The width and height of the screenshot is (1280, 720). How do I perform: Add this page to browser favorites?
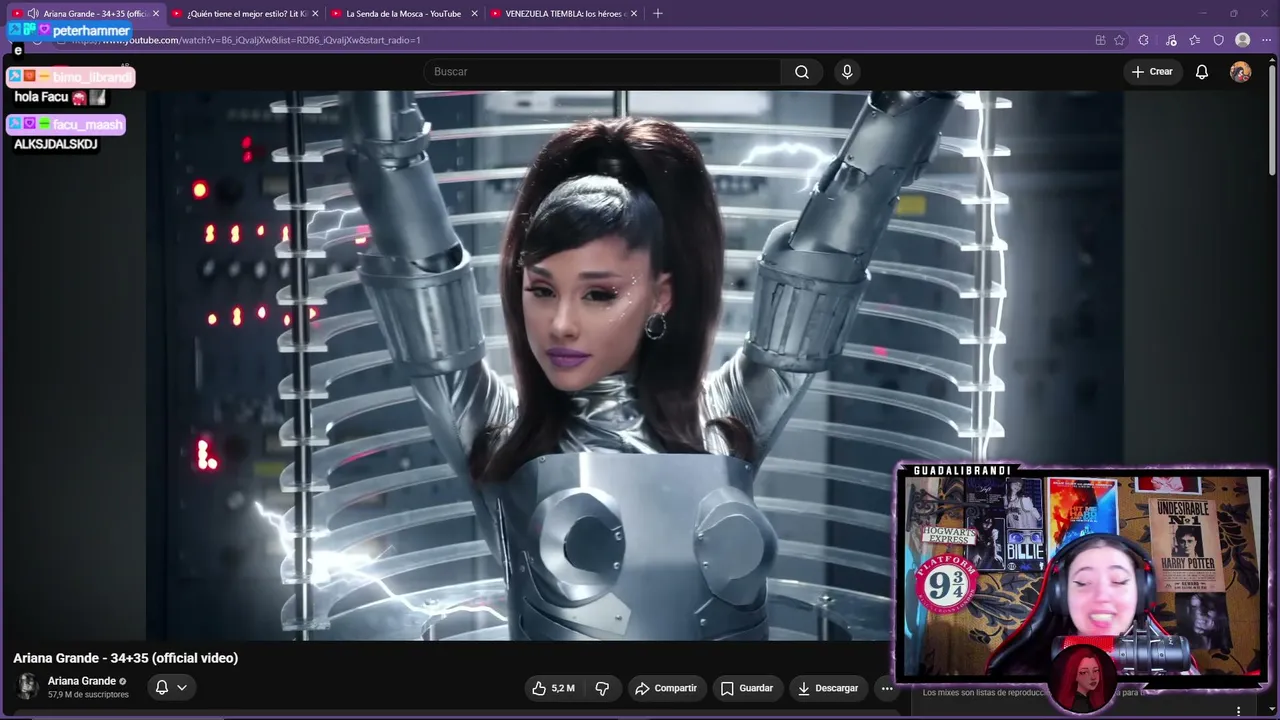[1119, 40]
